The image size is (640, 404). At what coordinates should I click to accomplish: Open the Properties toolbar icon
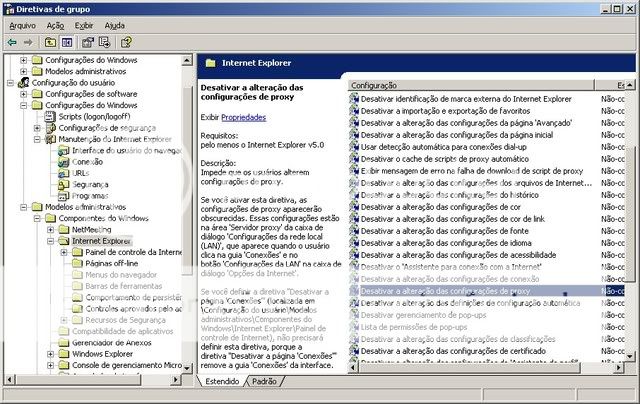(x=88, y=42)
